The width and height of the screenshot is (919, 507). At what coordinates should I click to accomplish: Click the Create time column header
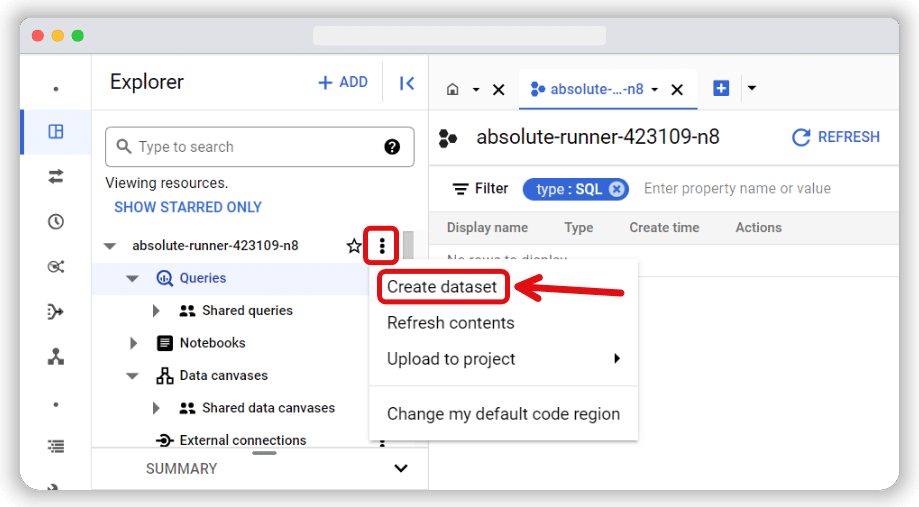664,227
